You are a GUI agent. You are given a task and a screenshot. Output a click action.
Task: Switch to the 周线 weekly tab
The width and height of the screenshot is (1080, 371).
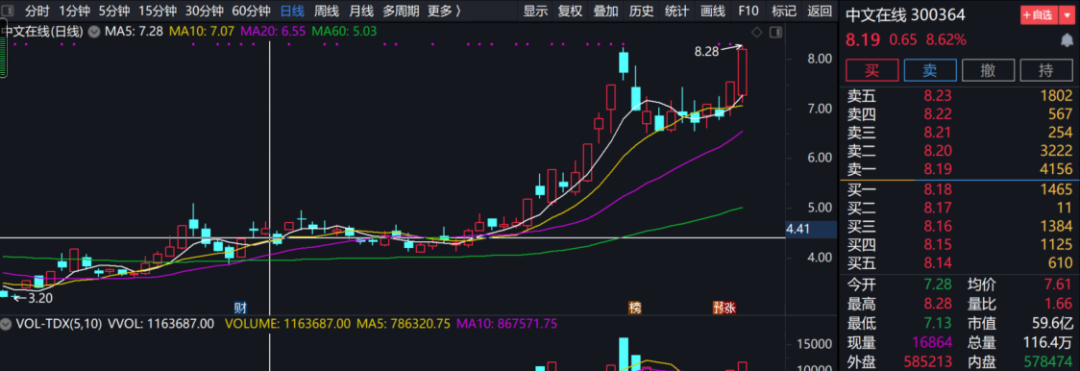click(x=326, y=11)
